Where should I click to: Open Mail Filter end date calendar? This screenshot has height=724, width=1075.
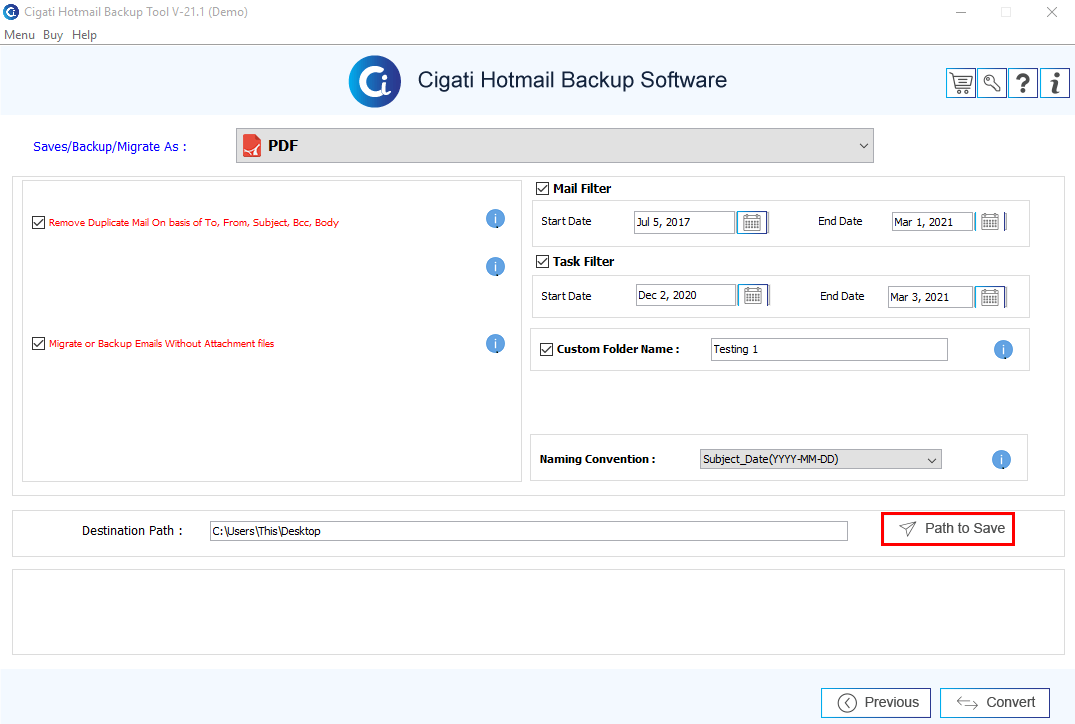tap(990, 221)
